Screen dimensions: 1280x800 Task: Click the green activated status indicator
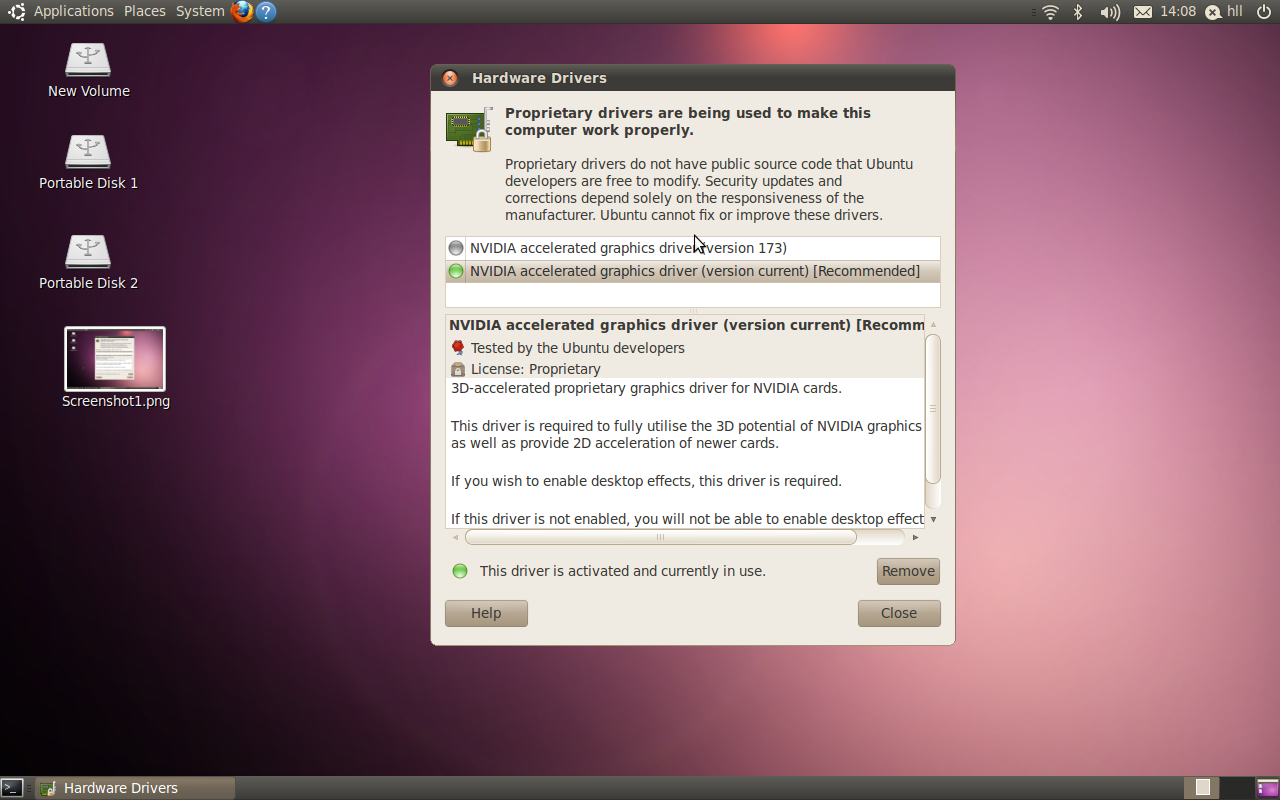460,571
